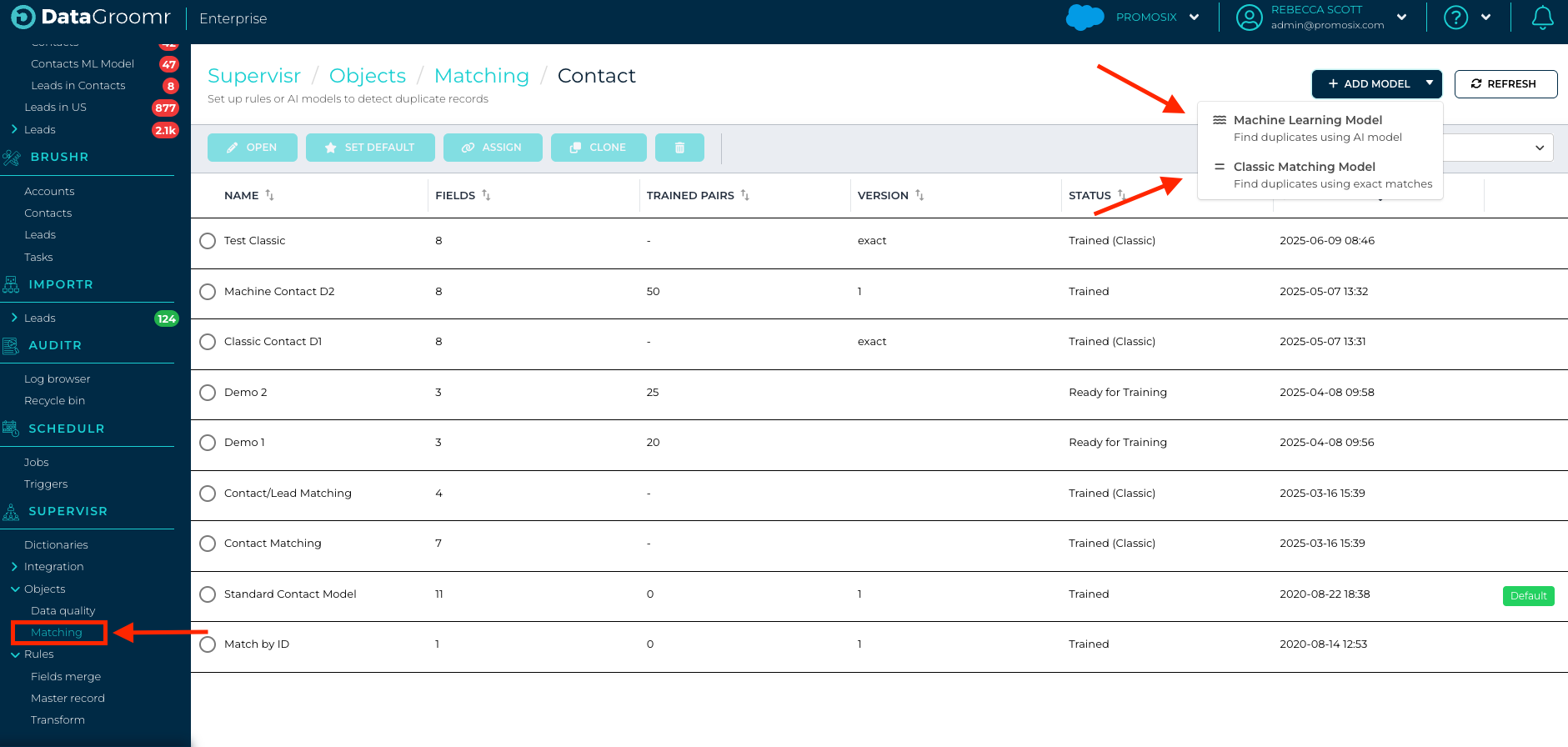Select the Machine Contact D2 radio button
This screenshot has height=747, width=1568.
pos(208,292)
